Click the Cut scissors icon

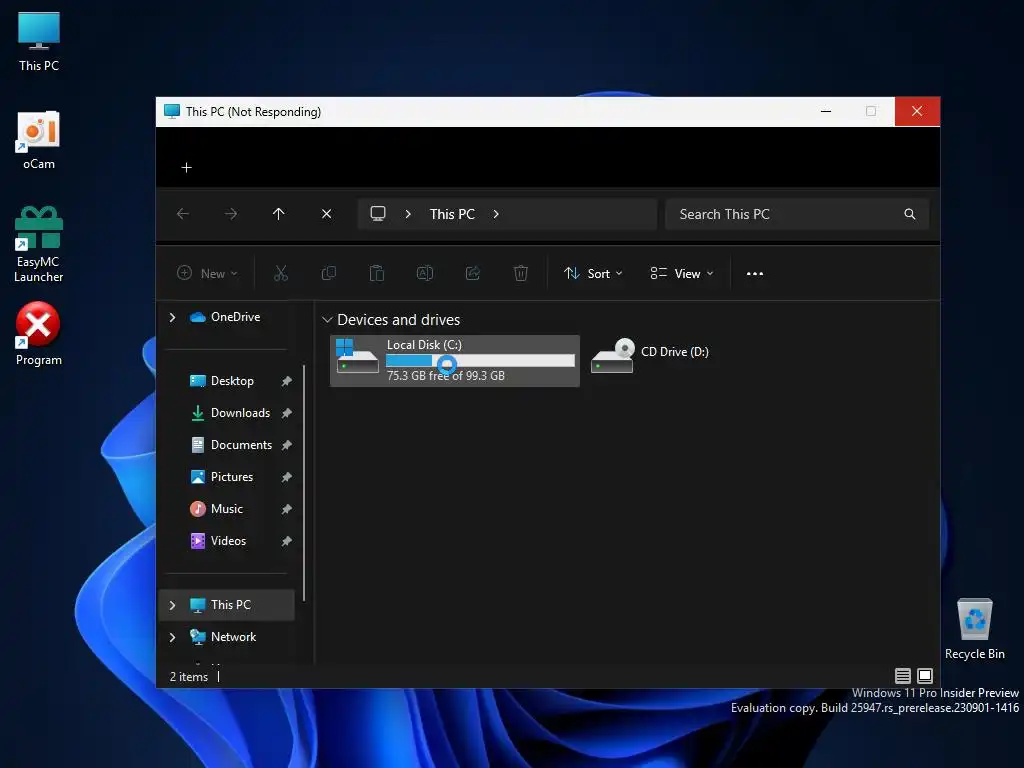281,273
